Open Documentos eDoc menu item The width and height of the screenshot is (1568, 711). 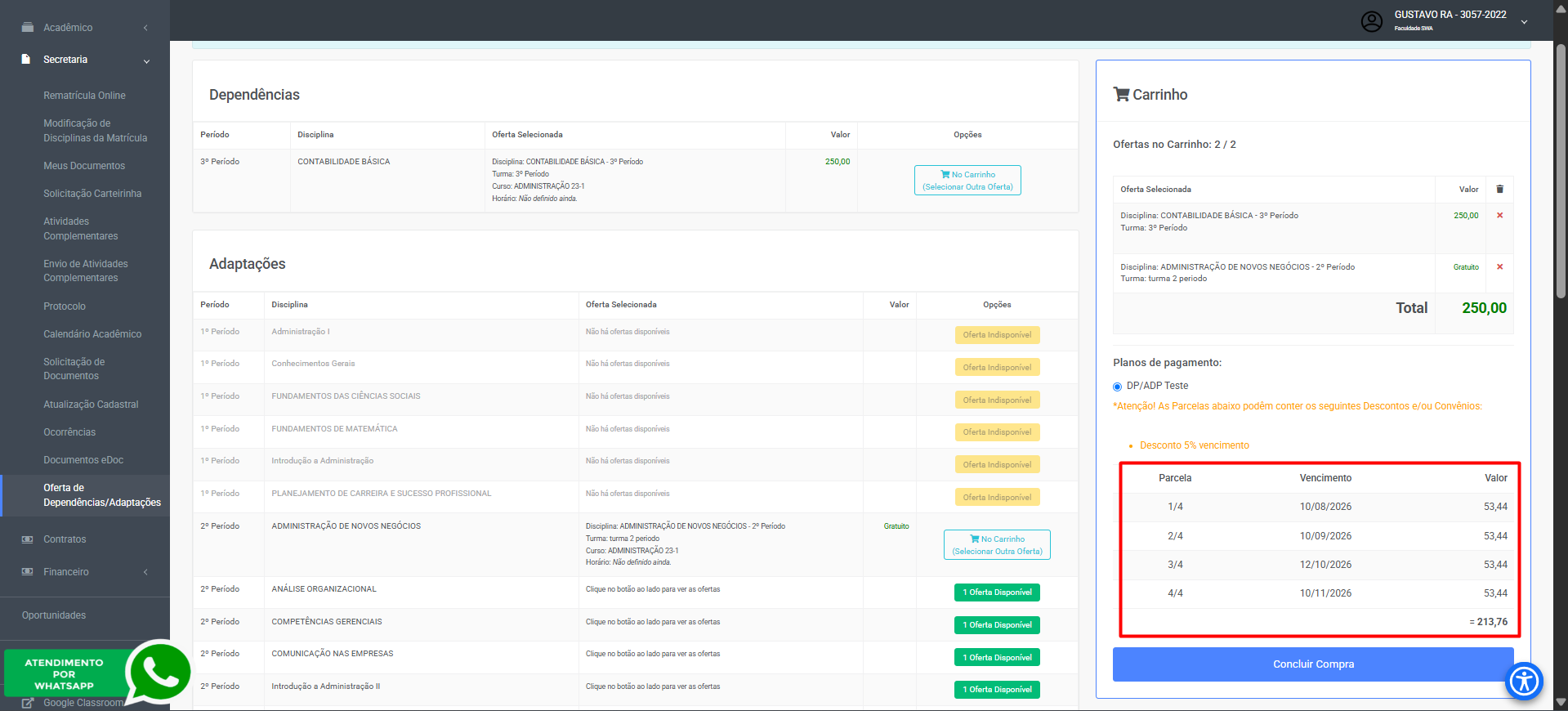tap(83, 460)
